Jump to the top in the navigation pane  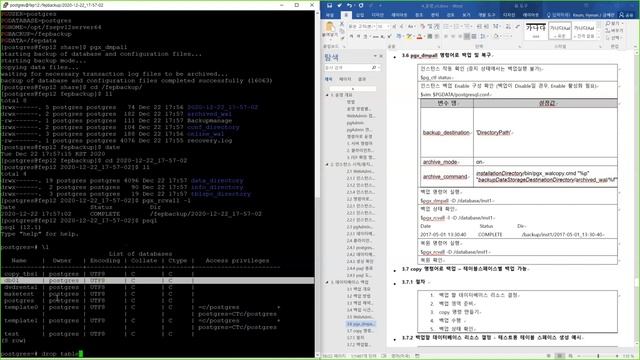click(353, 89)
